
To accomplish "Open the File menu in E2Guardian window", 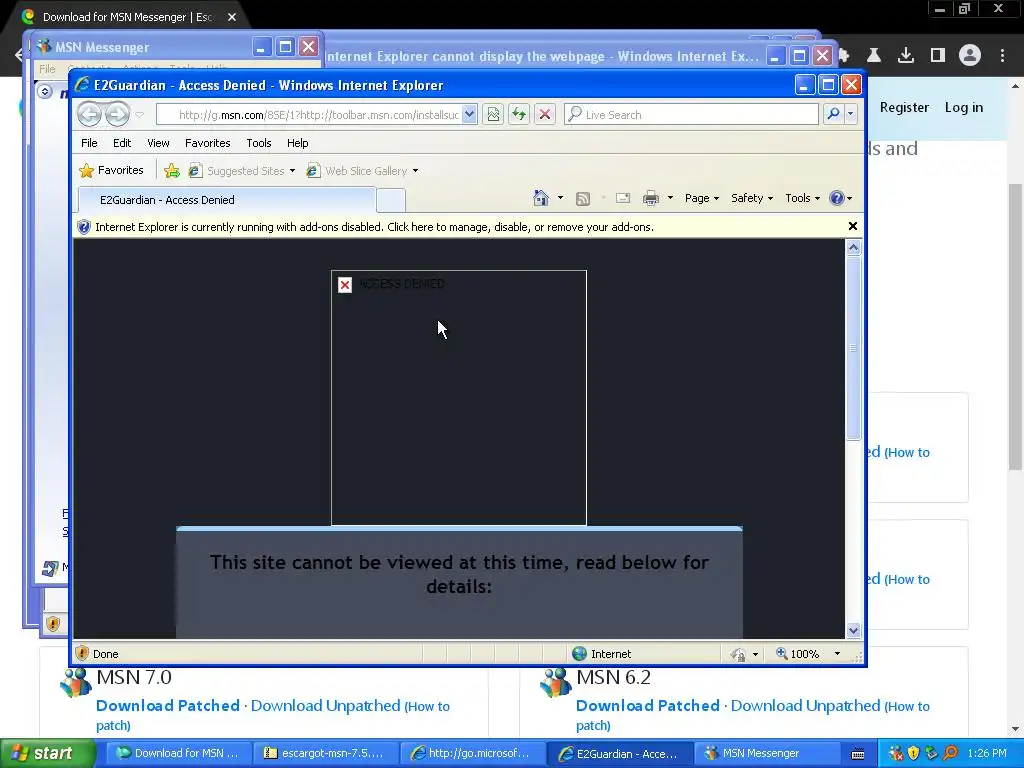I will coord(89,143).
